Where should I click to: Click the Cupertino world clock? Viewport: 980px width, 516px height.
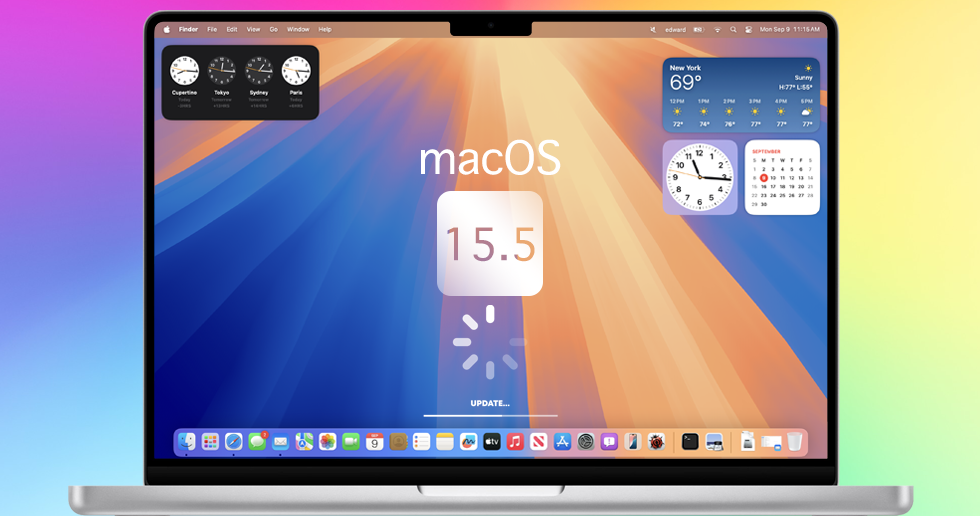tap(184, 71)
